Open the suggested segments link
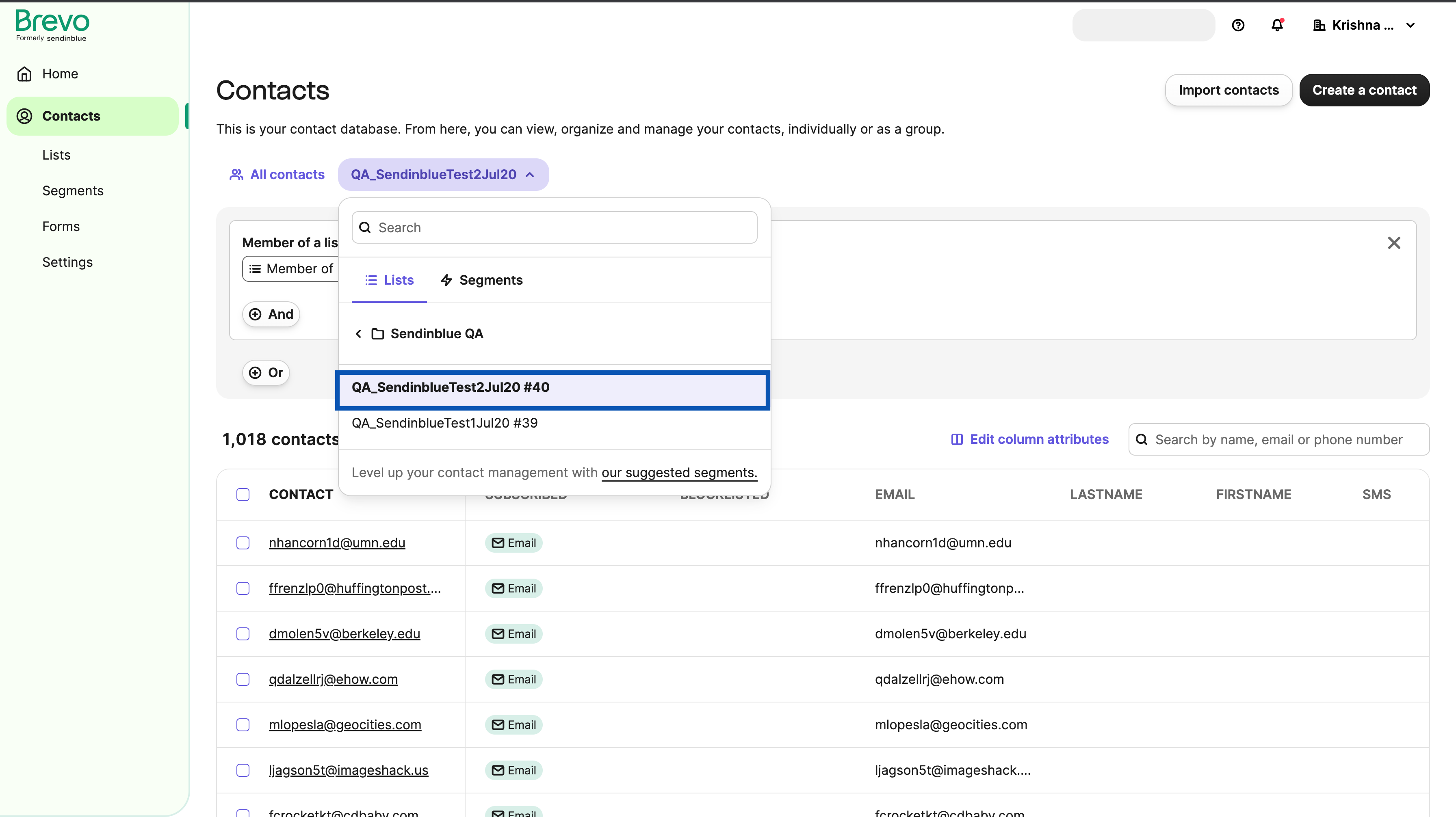The image size is (1456, 817). point(679,473)
